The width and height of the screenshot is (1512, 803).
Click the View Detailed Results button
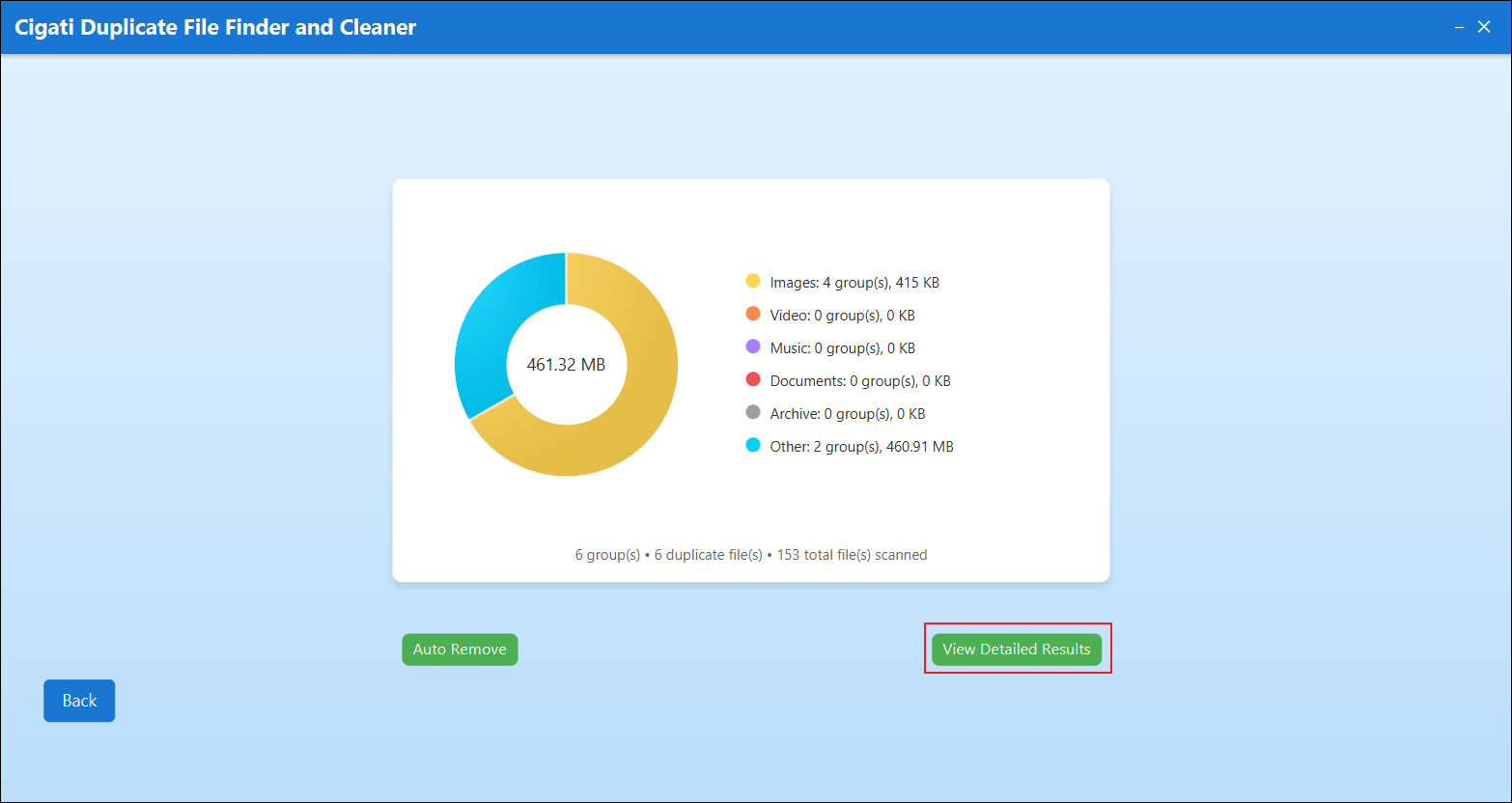[1016, 650]
